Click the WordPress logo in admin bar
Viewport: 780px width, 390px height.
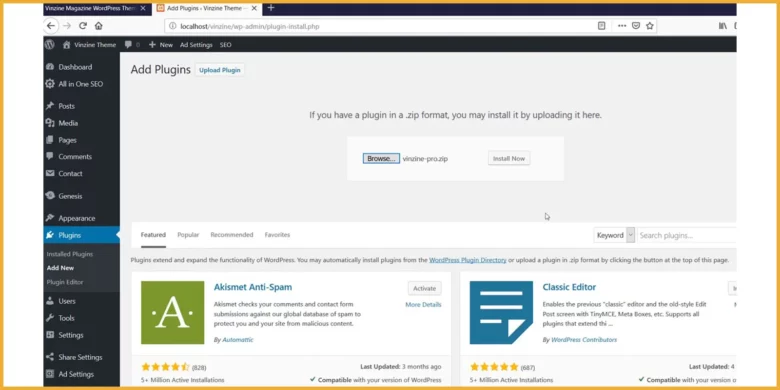[49, 44]
